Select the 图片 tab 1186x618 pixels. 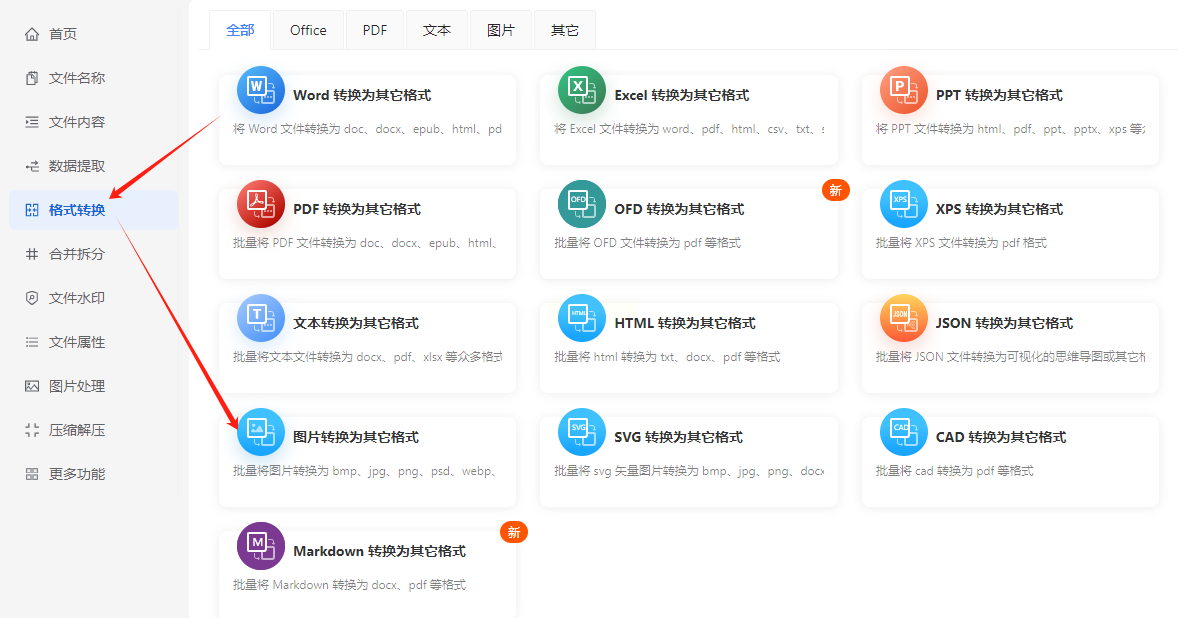pyautogui.click(x=501, y=30)
